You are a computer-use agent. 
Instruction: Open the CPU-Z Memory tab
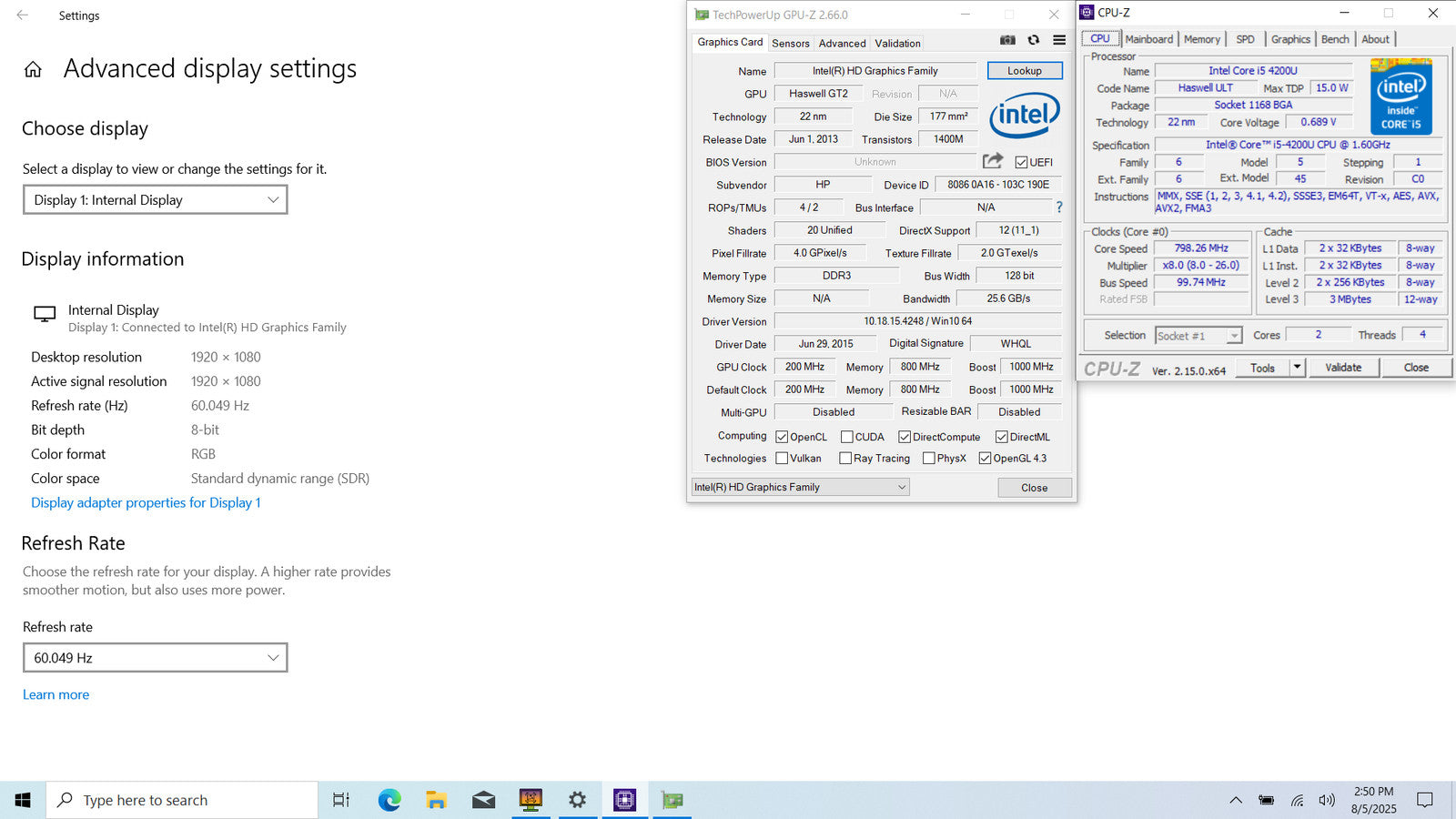point(1202,39)
